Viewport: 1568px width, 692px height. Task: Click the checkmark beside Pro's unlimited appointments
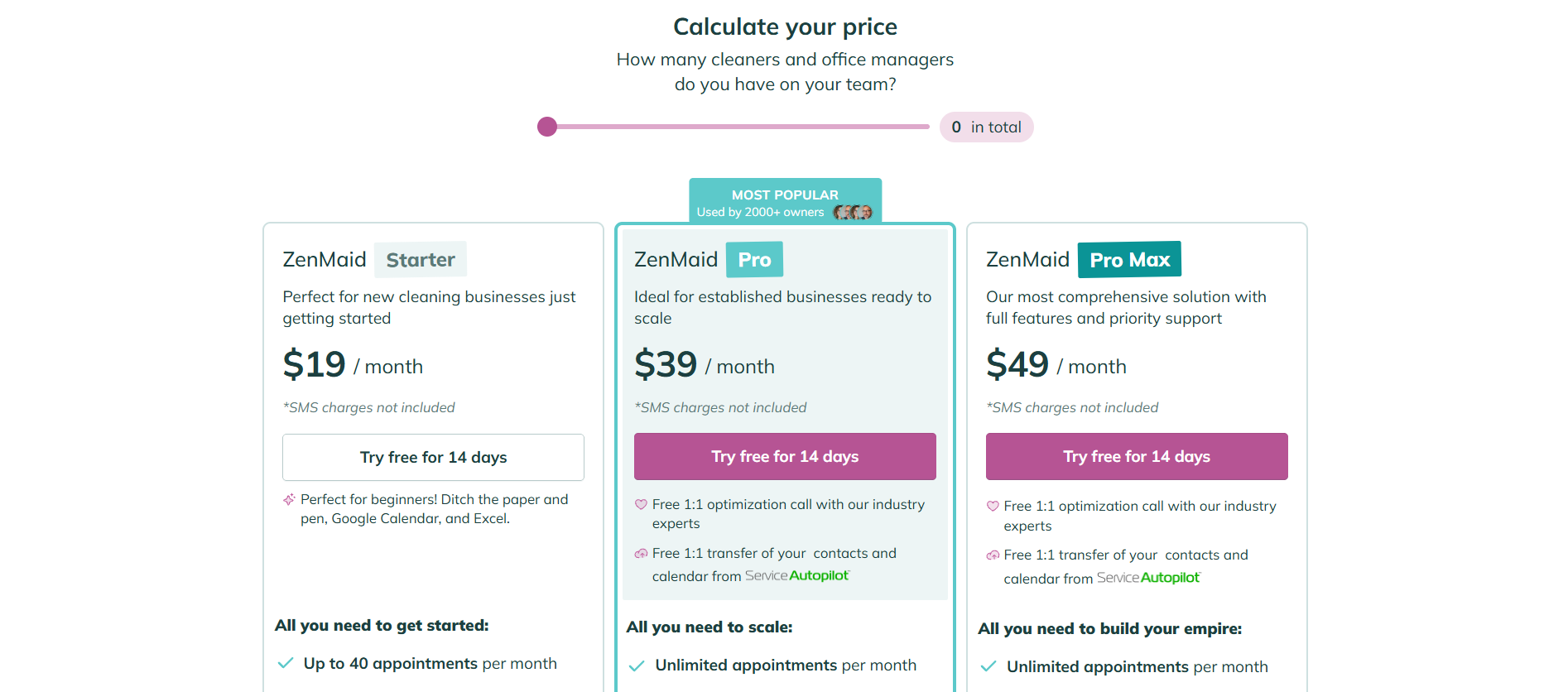pyautogui.click(x=637, y=665)
